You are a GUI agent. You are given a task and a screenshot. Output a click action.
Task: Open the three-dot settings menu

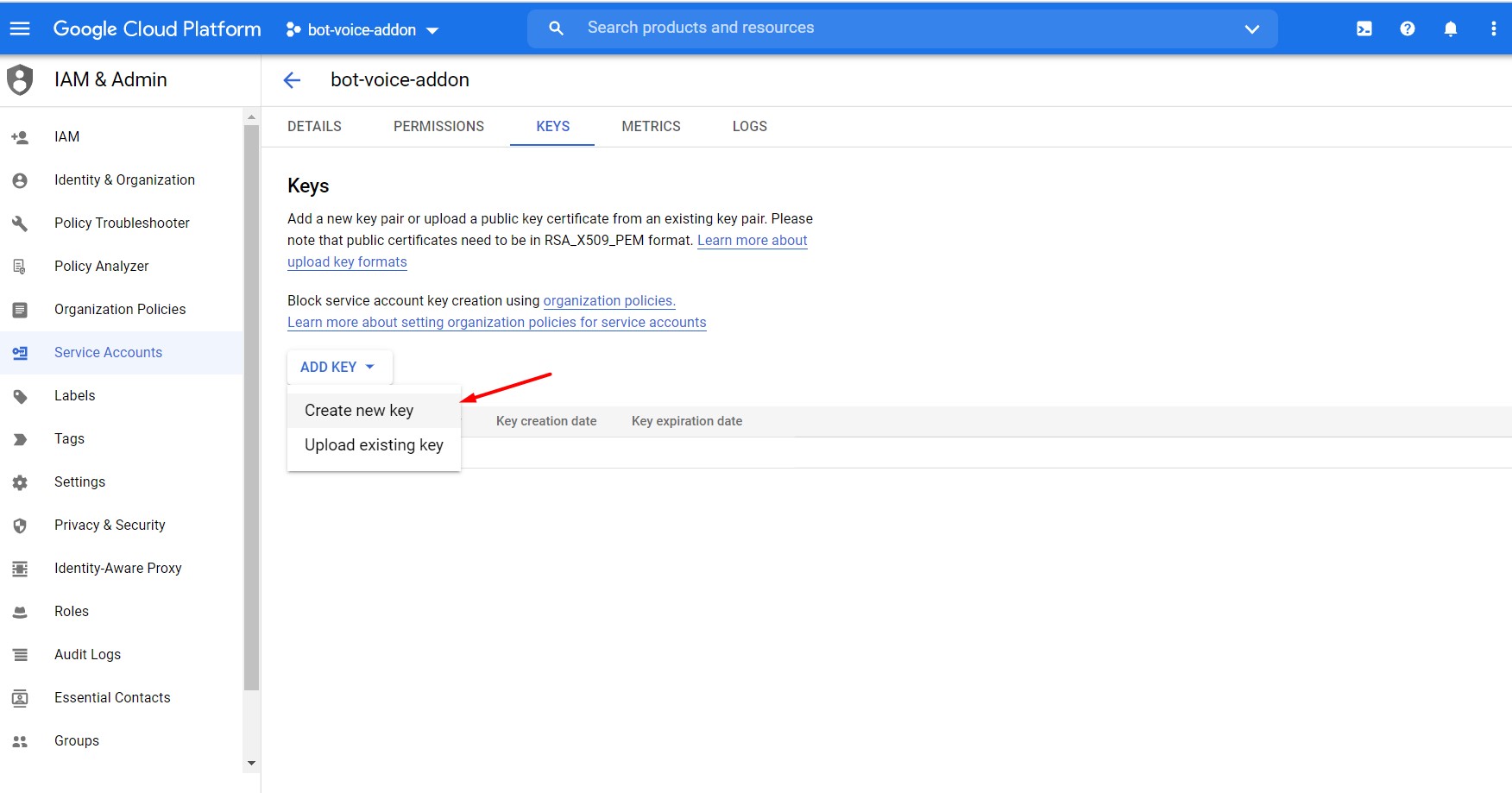[1494, 28]
